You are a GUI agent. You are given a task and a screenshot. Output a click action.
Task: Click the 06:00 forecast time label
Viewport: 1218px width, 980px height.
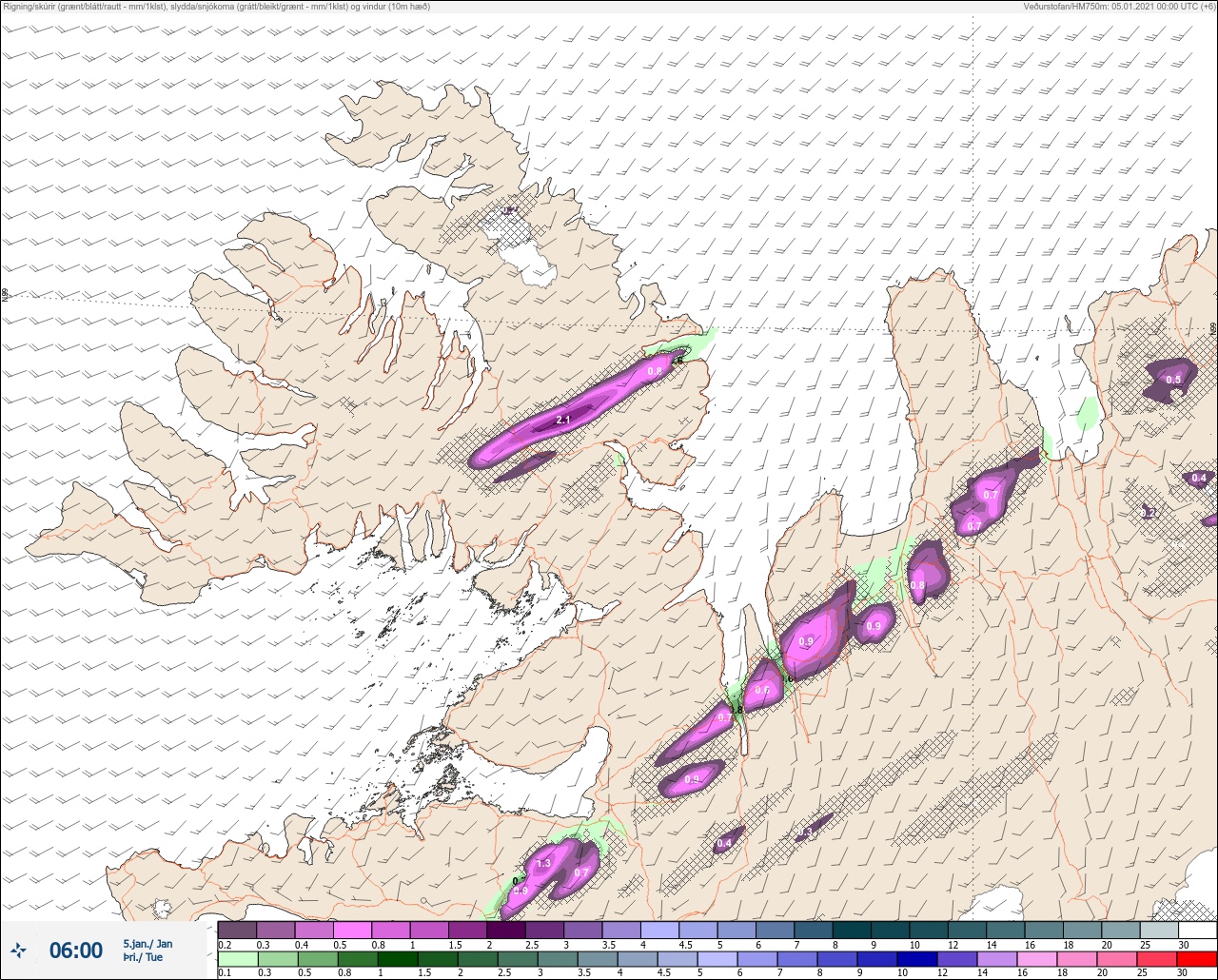click(x=76, y=950)
